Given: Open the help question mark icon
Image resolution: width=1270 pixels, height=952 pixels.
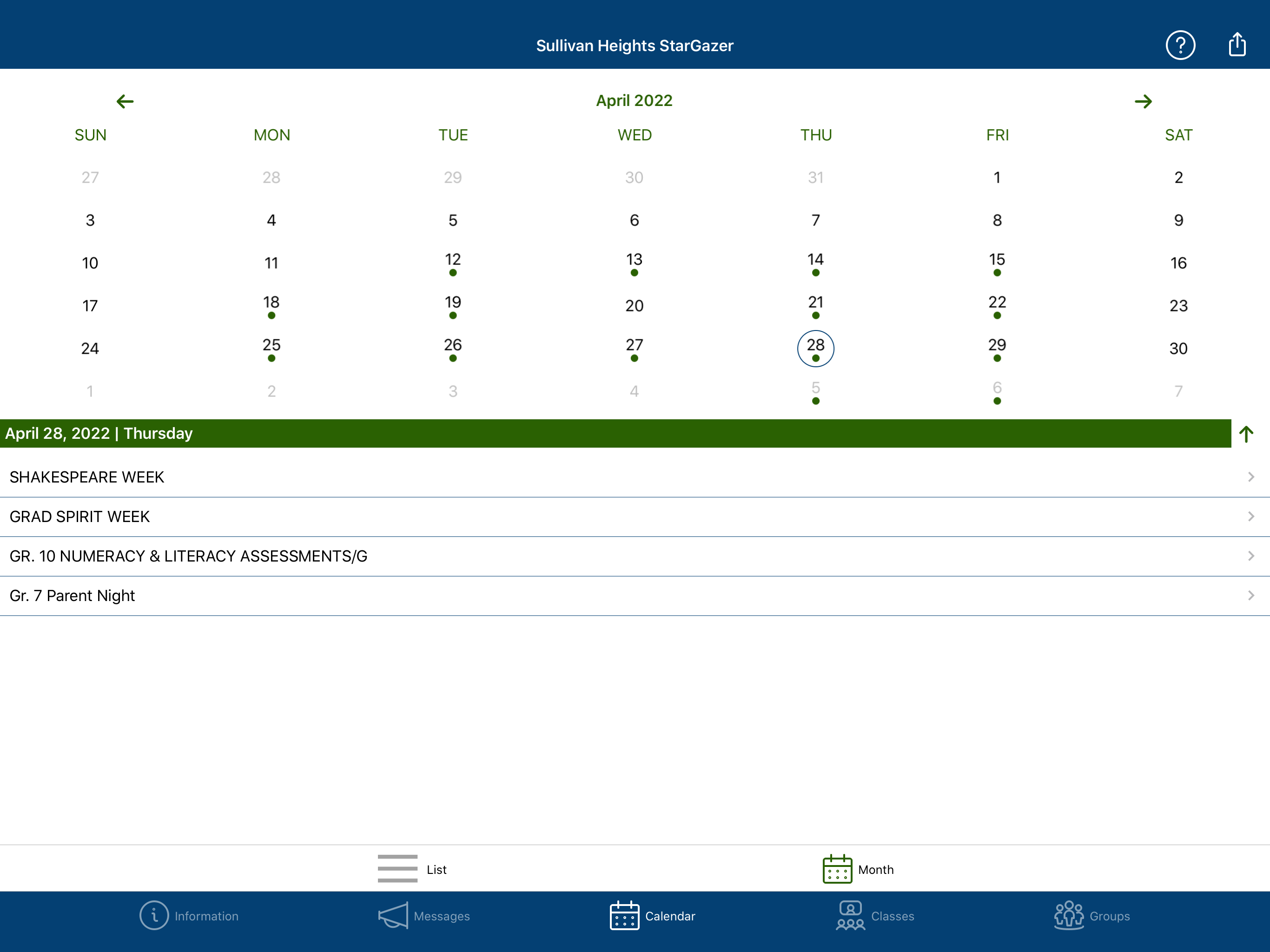Looking at the screenshot, I should pyautogui.click(x=1180, y=45).
